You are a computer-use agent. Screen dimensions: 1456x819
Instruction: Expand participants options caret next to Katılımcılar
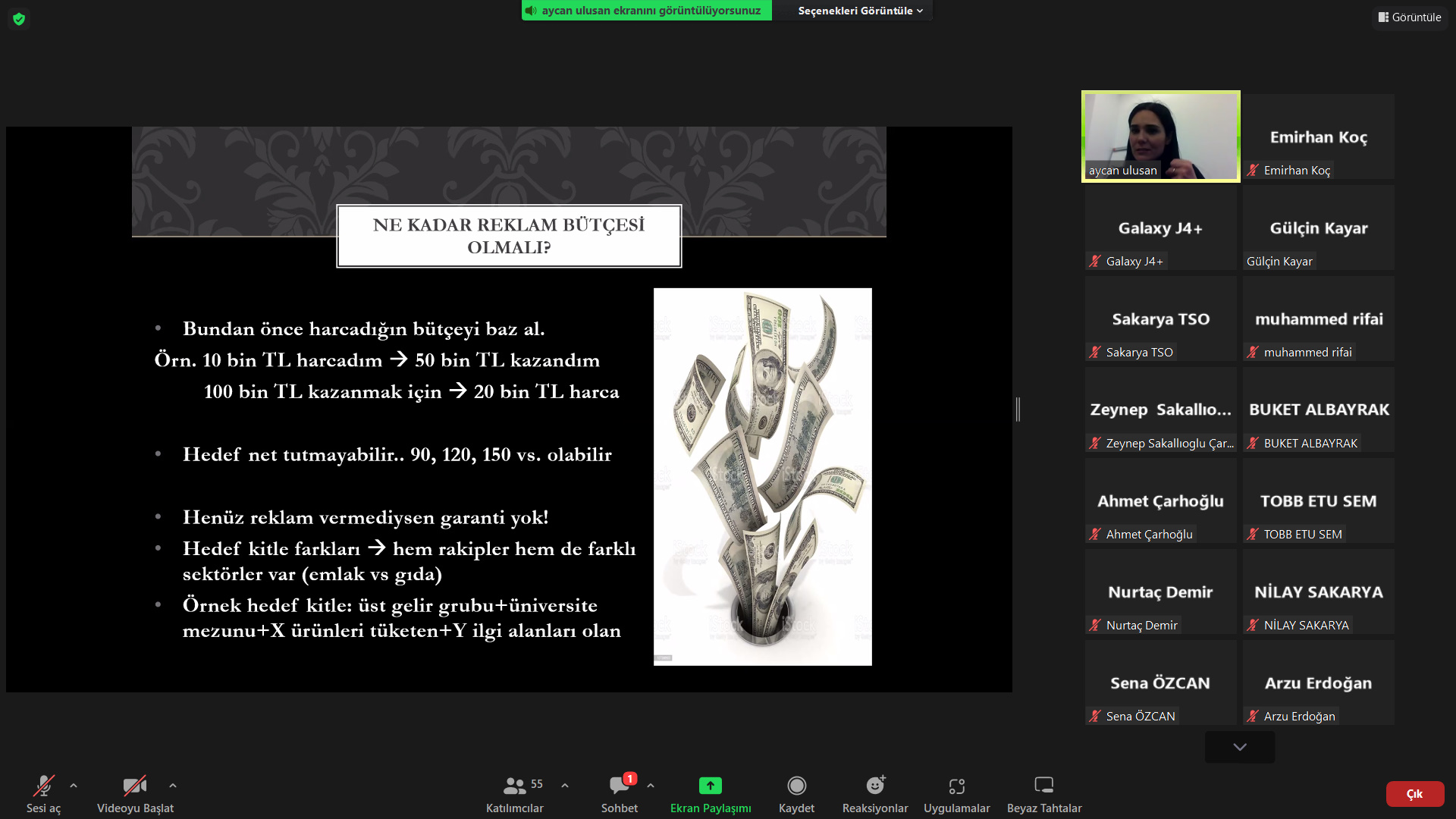point(565,786)
